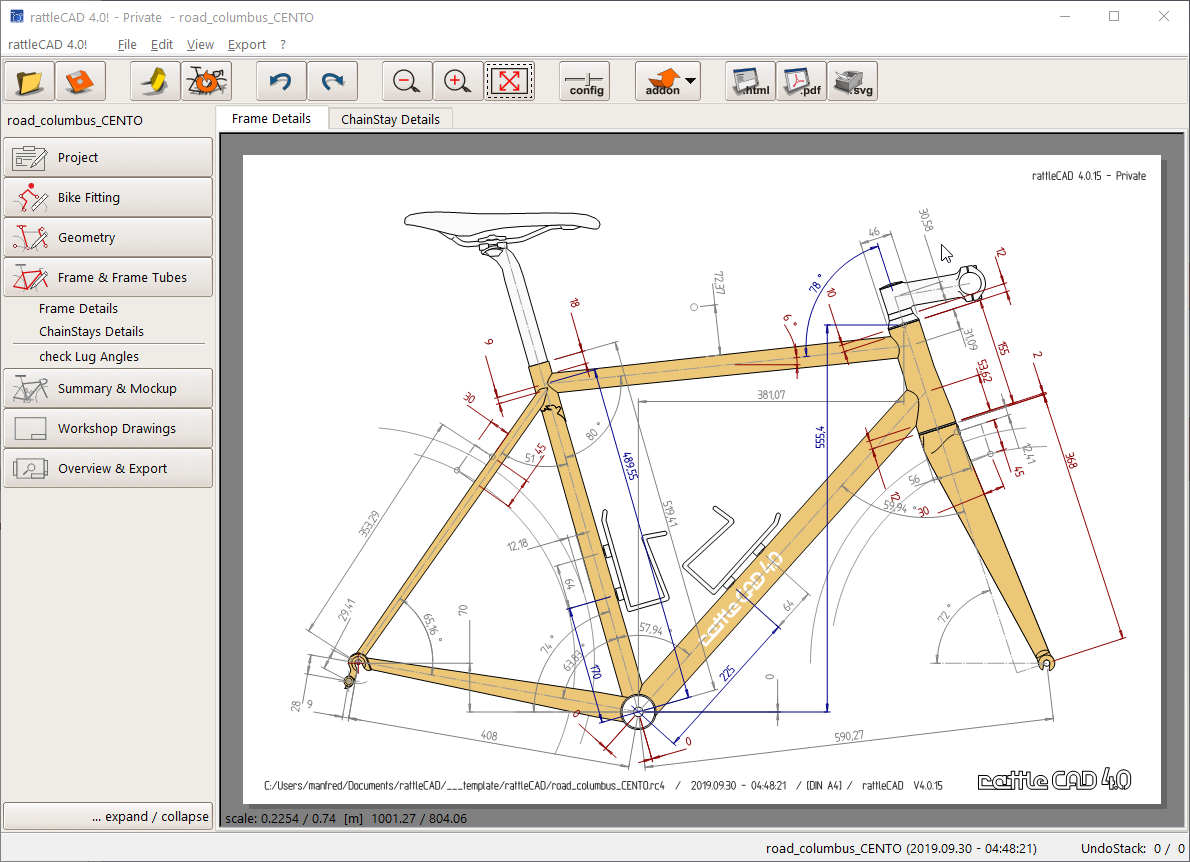The image size is (1190, 862).
Task: Click the expand / collapse button
Action: pos(108,816)
